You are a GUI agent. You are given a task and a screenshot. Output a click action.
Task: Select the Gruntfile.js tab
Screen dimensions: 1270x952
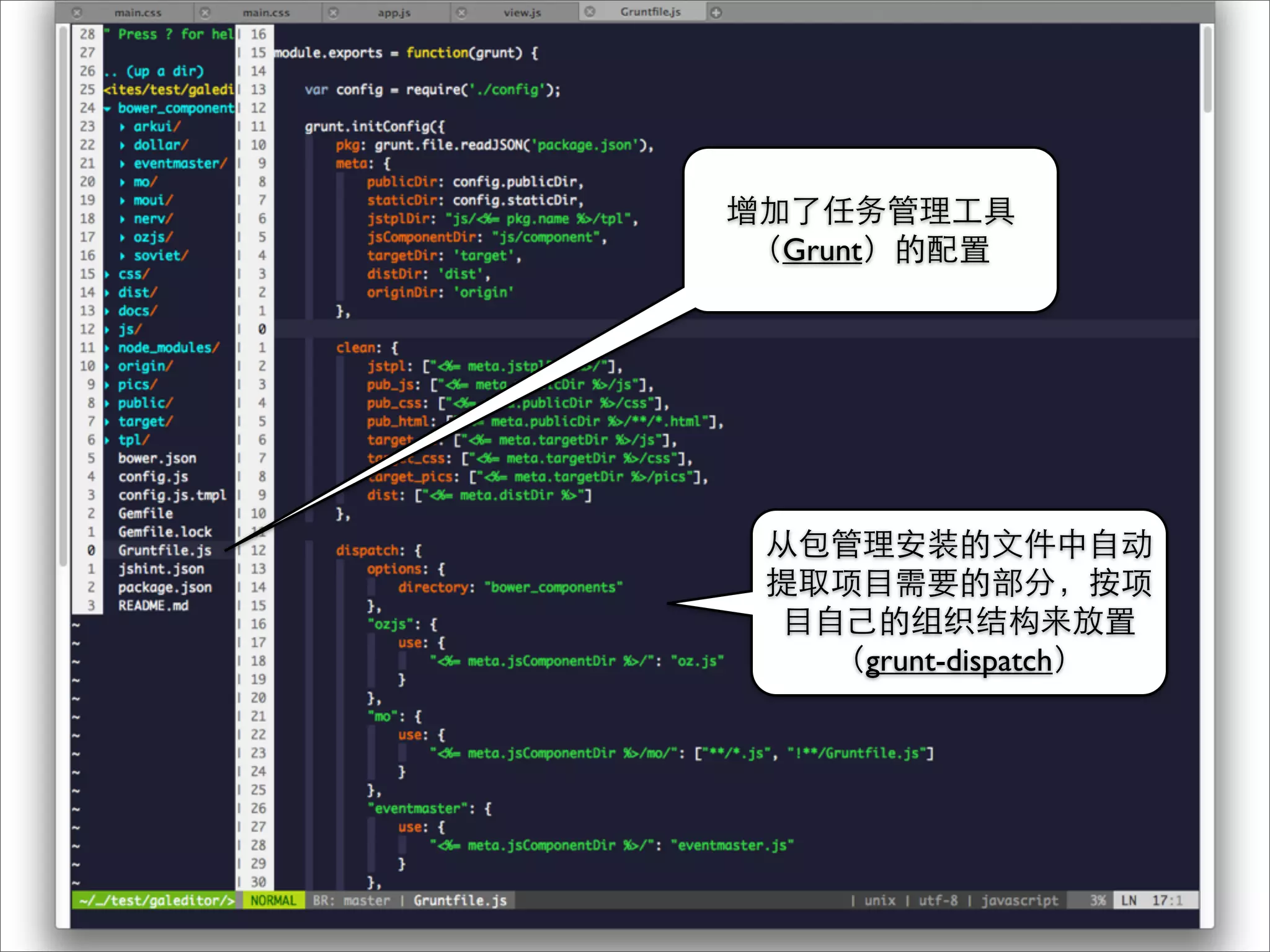point(650,12)
